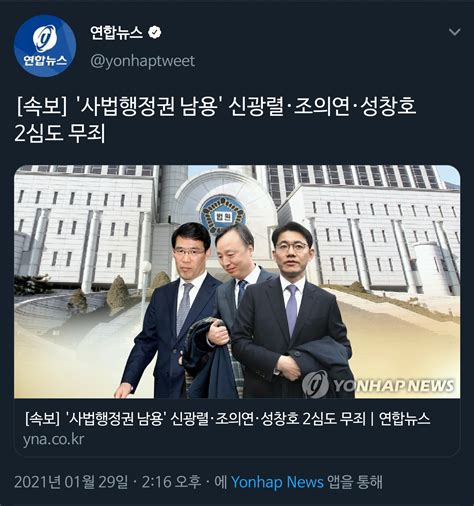
Task: Open the article card title ending '| 연합뉴스'
Action: (x=227, y=418)
